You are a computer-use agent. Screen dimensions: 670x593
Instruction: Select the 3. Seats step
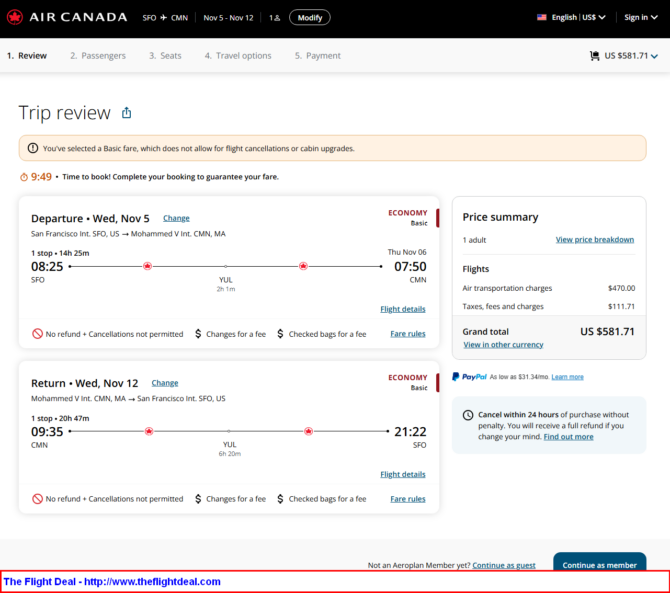coord(165,56)
